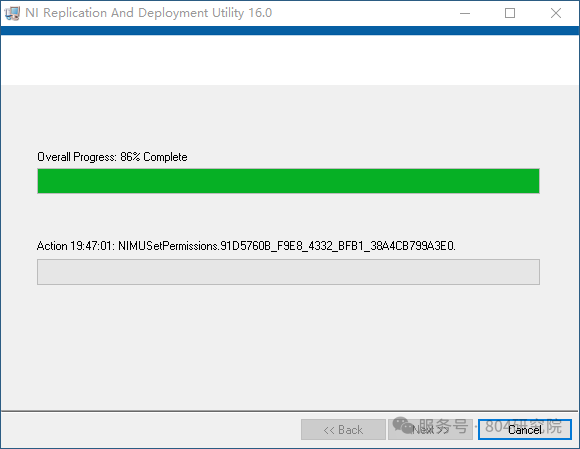Click the green Overall Progress bar
The image size is (580, 449).
click(288, 181)
